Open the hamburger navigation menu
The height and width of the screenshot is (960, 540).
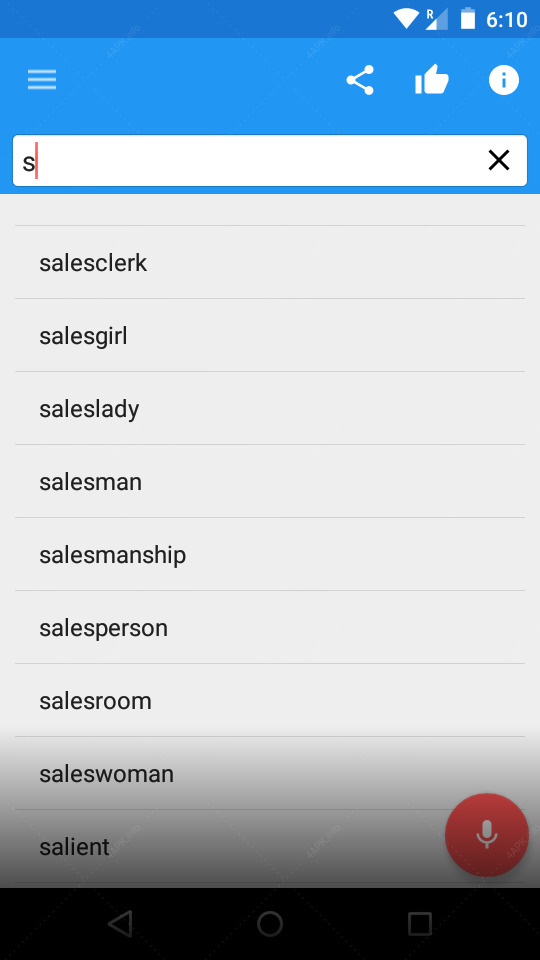point(42,80)
